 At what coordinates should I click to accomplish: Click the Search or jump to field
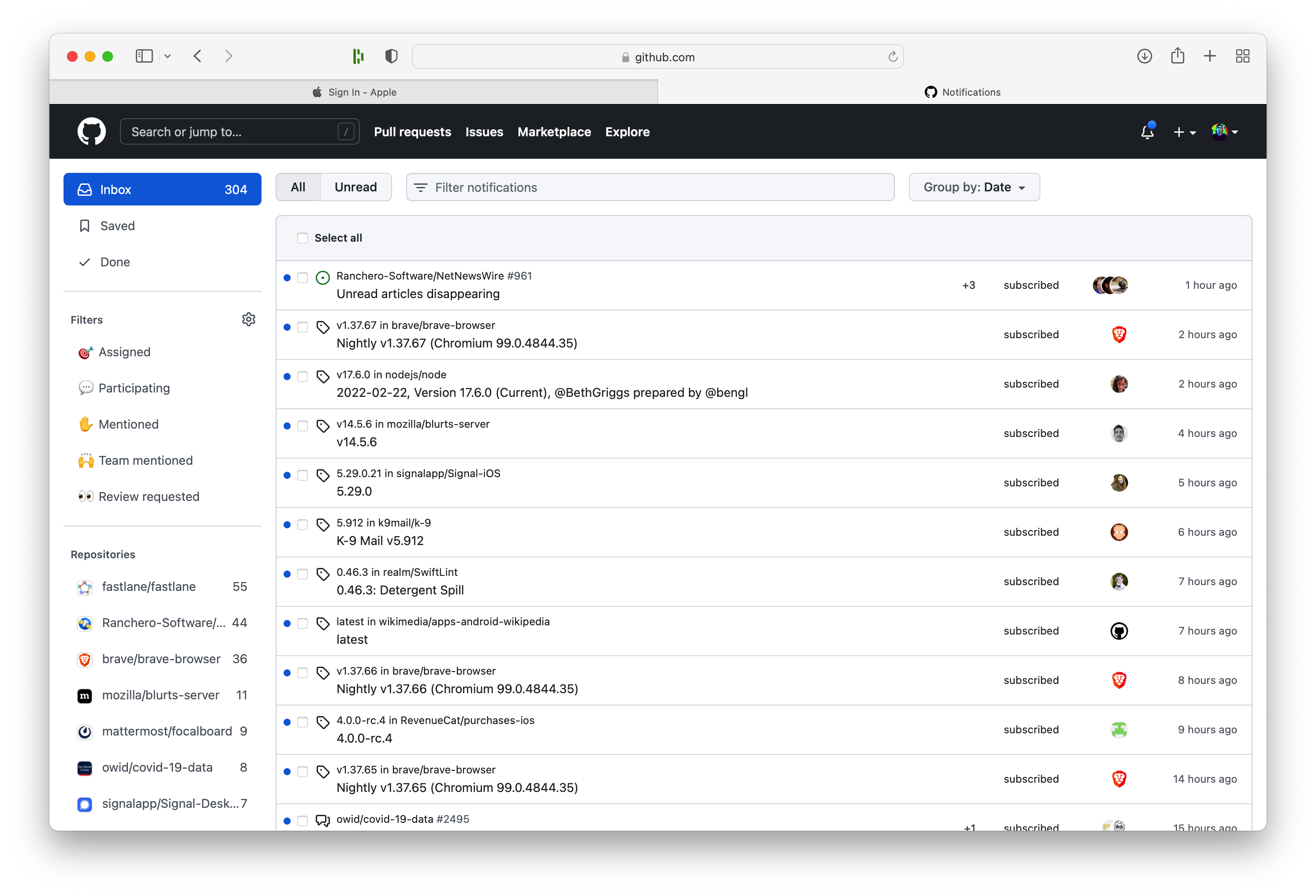pos(239,132)
